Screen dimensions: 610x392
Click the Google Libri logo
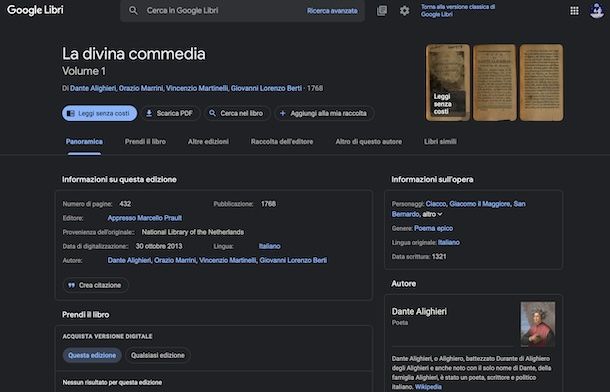coord(35,10)
